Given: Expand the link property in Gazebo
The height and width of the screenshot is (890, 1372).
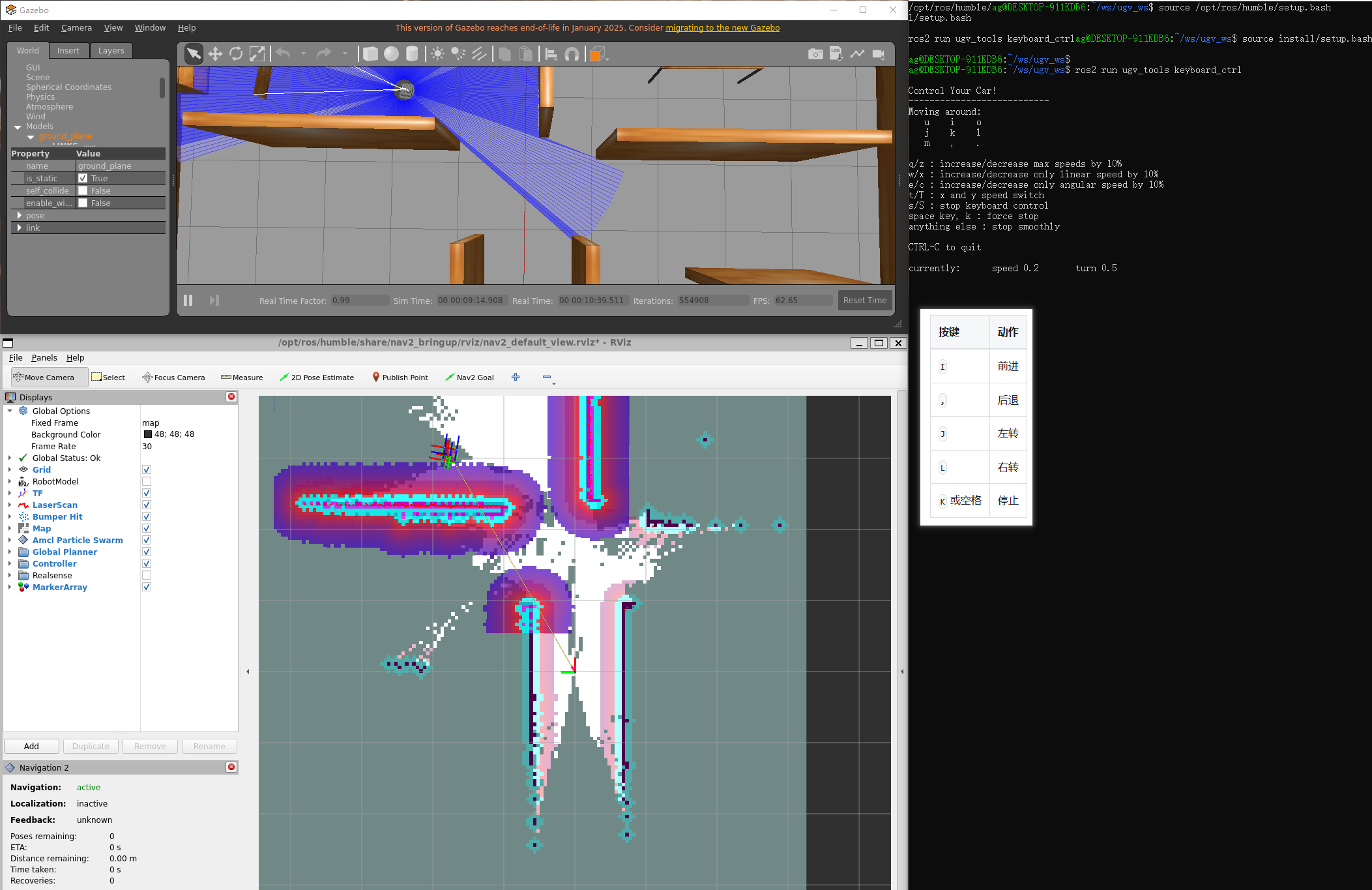Looking at the screenshot, I should click(20, 228).
